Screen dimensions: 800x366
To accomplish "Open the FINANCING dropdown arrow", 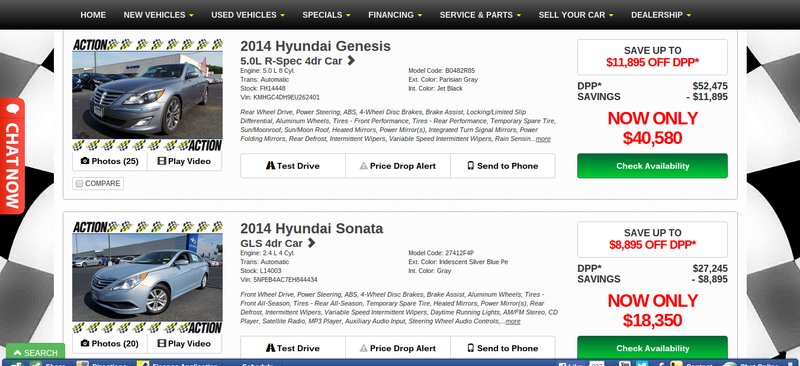I will tap(419, 15).
